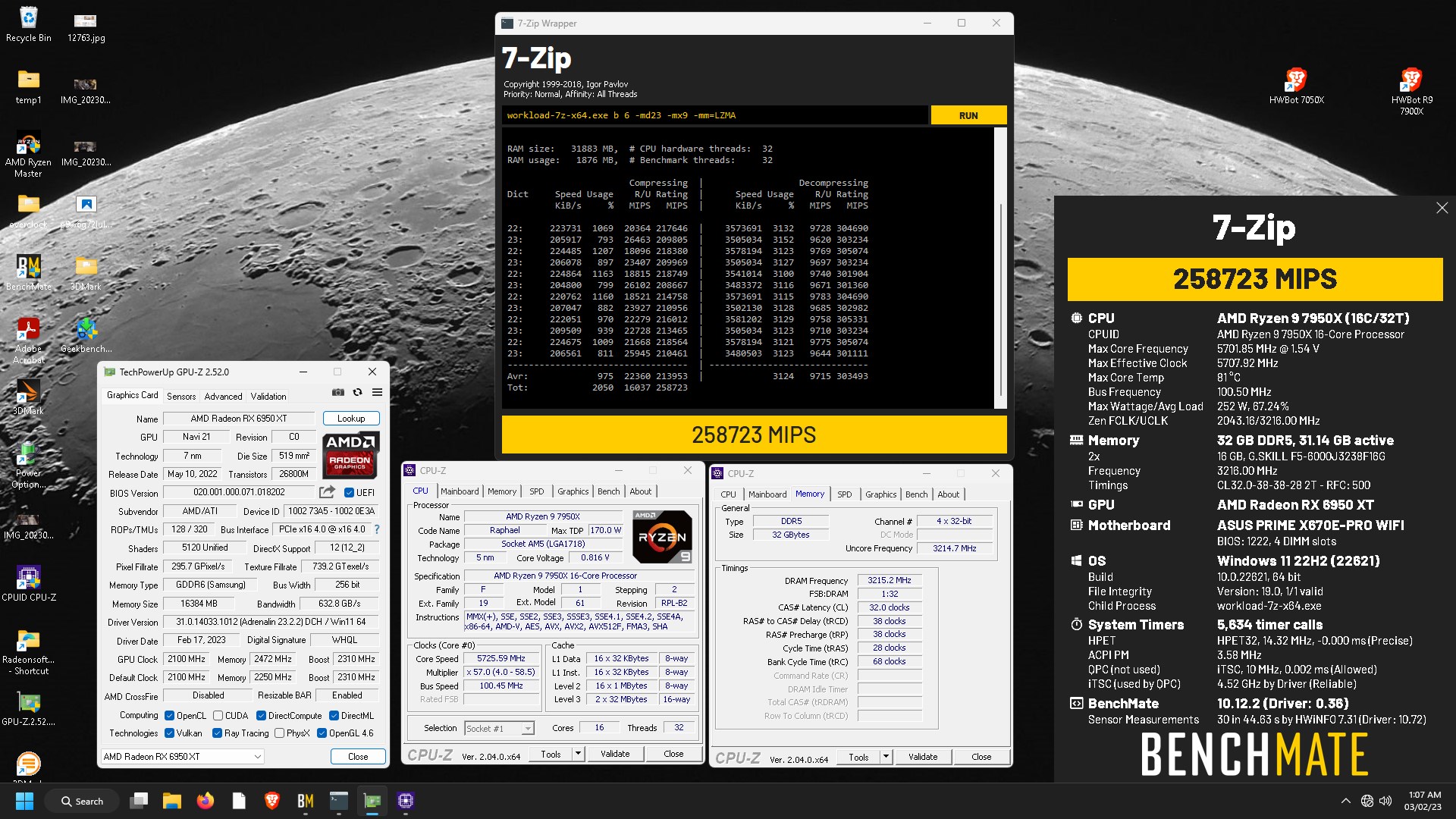This screenshot has width=1456, height=819.
Task: Click Validate in right CPU-Z window
Action: 923,757
